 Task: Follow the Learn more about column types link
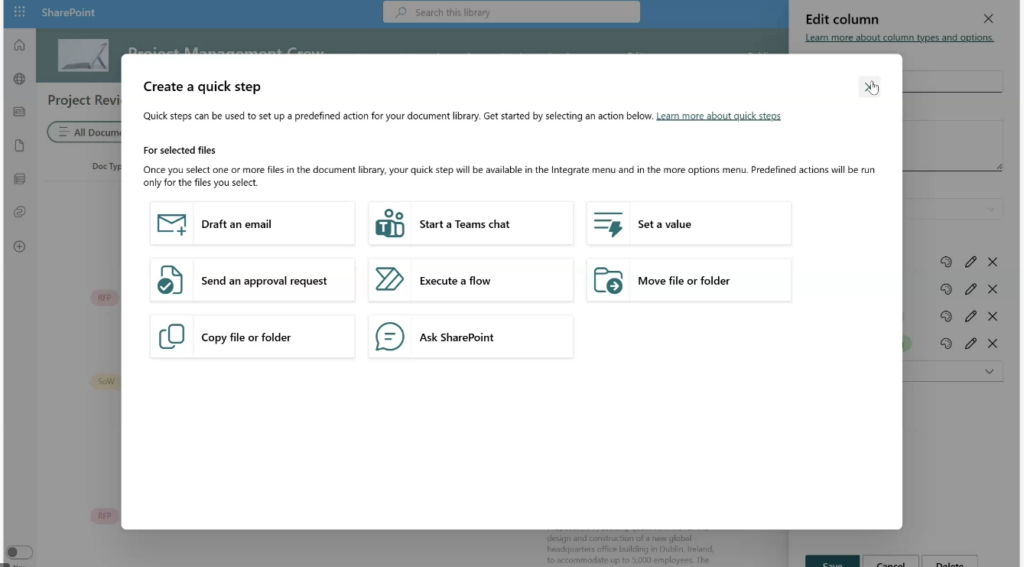pos(899,38)
